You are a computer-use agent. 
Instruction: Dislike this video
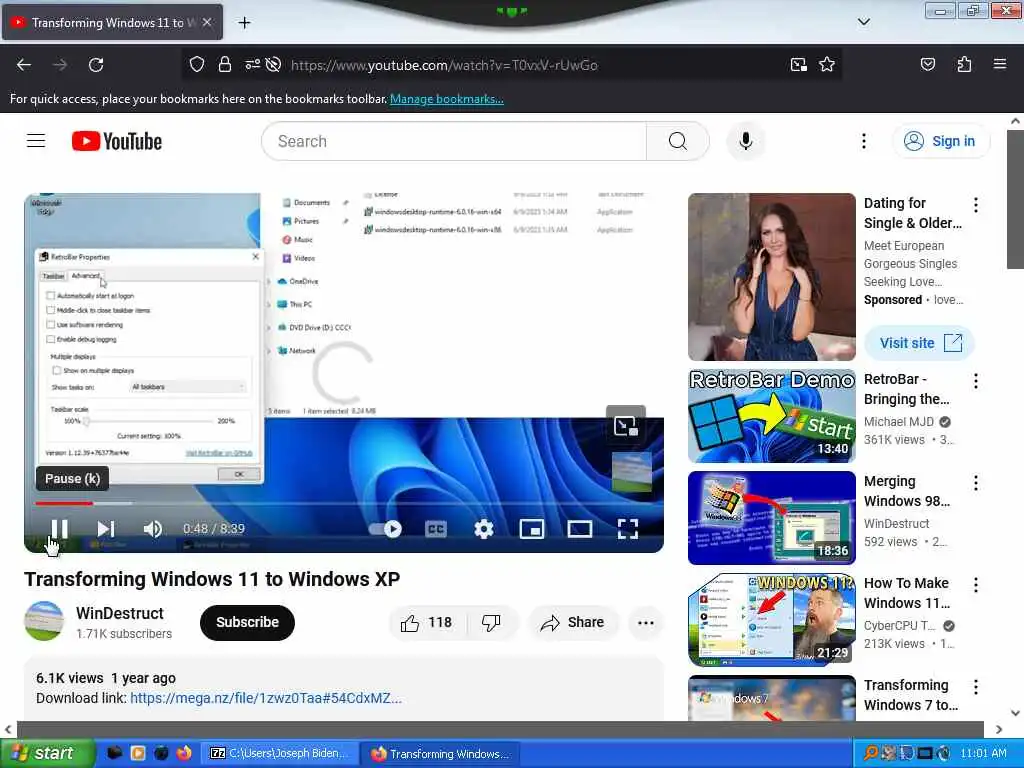pyautogui.click(x=492, y=622)
